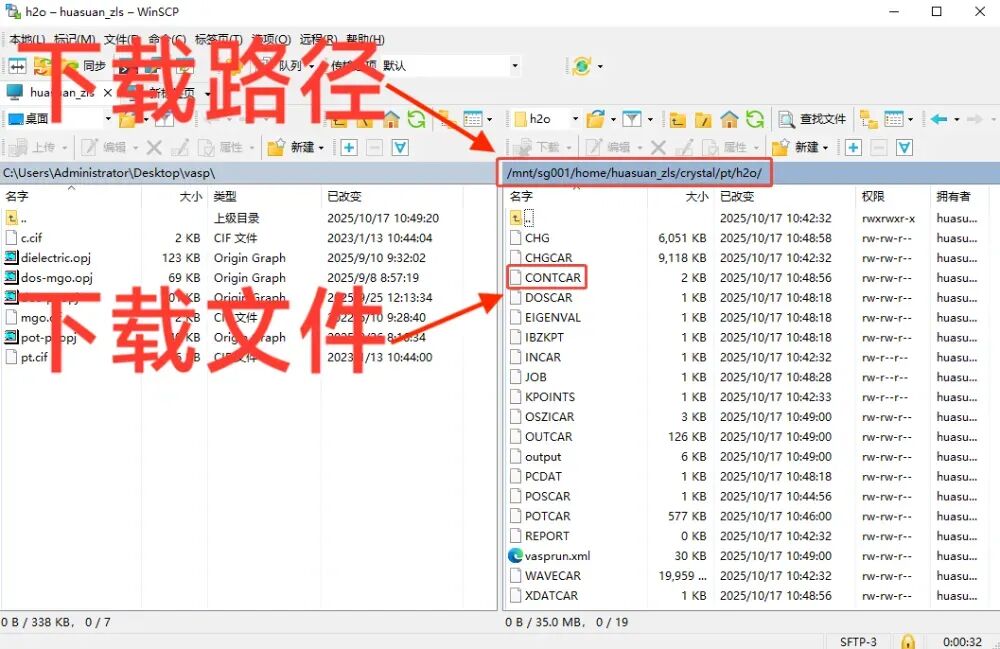
Task: Open the h2o remote directory dropdown
Action: [574, 119]
